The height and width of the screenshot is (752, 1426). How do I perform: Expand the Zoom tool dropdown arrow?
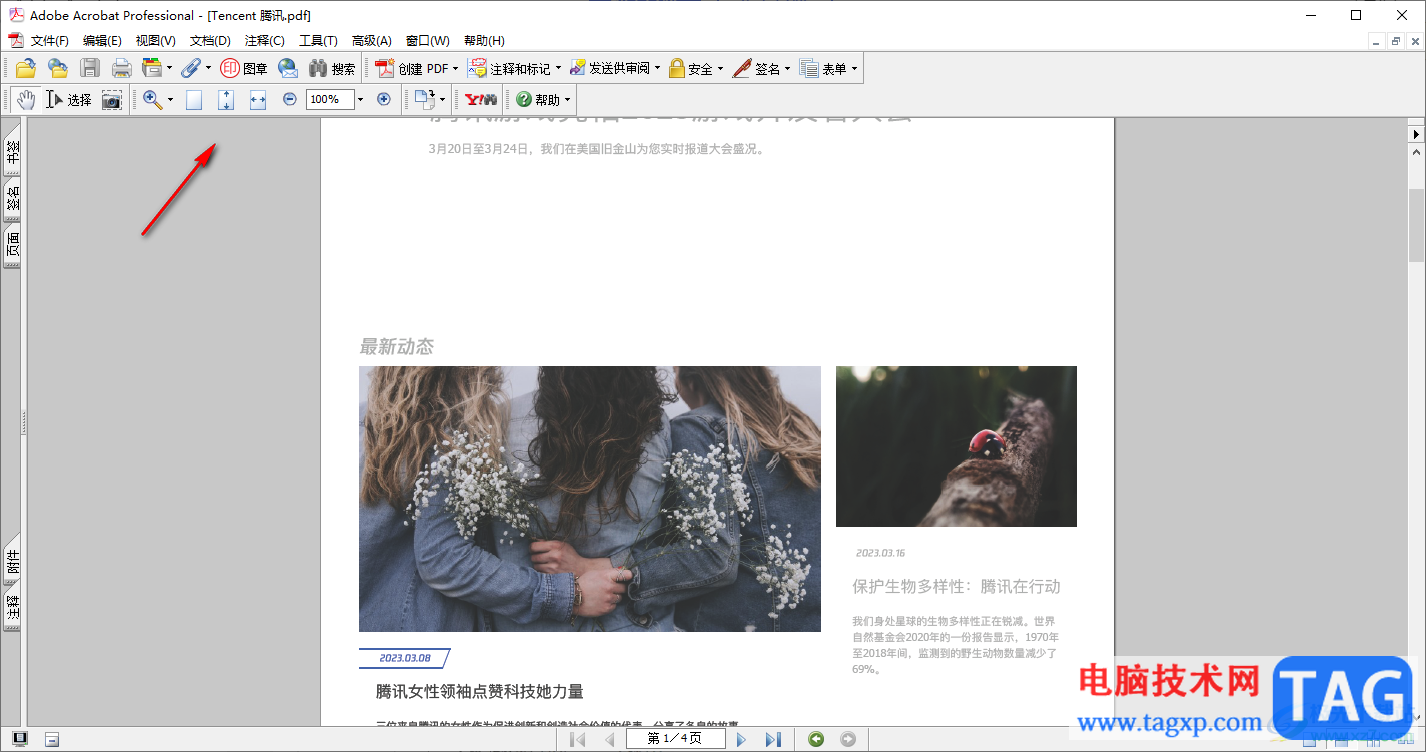(x=170, y=99)
